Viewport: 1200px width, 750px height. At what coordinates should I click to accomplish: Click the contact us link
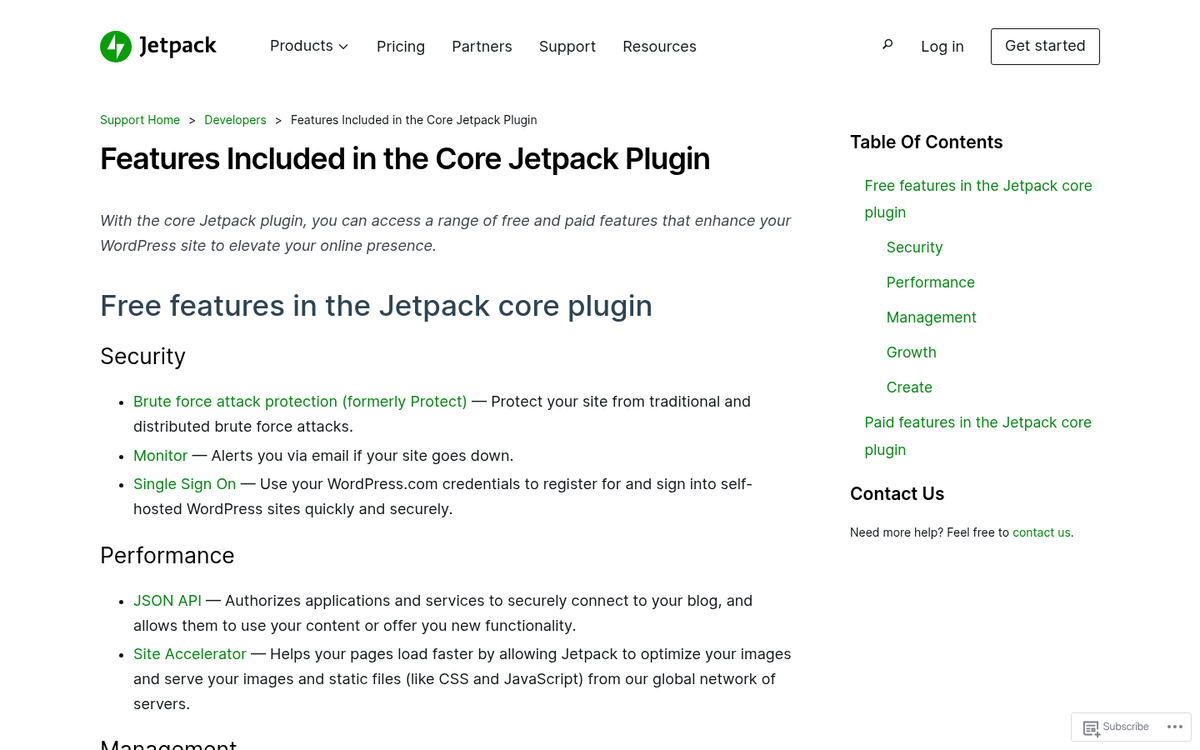1041,532
